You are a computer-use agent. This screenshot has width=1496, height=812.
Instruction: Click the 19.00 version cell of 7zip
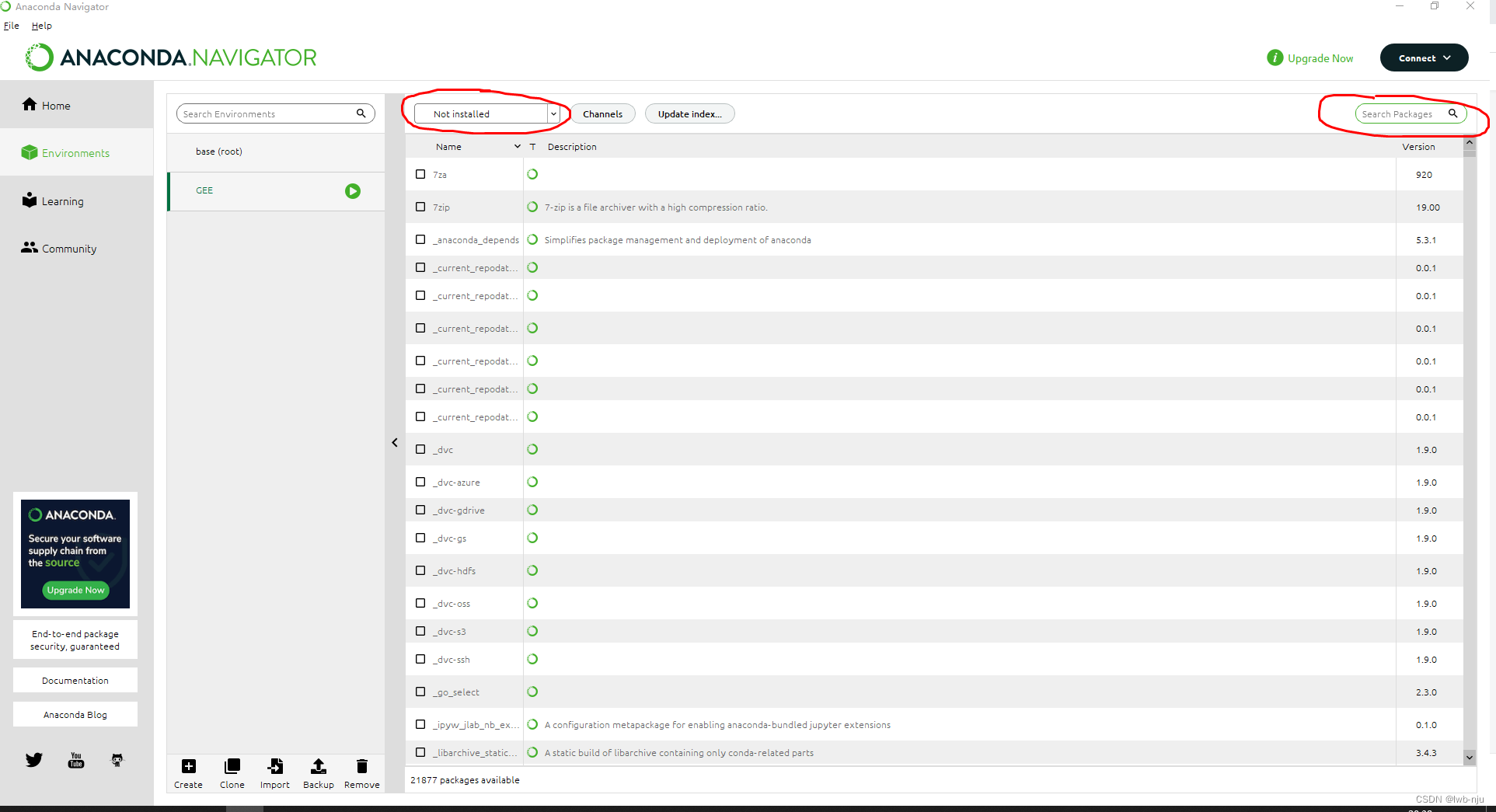(1428, 207)
